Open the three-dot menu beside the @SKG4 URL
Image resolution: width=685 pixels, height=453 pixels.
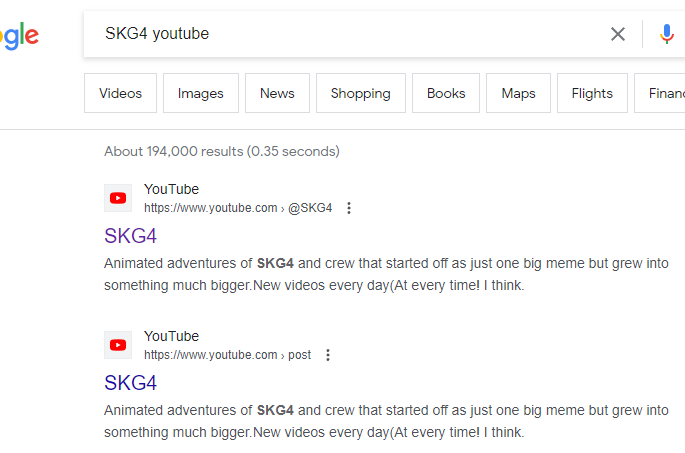point(349,208)
